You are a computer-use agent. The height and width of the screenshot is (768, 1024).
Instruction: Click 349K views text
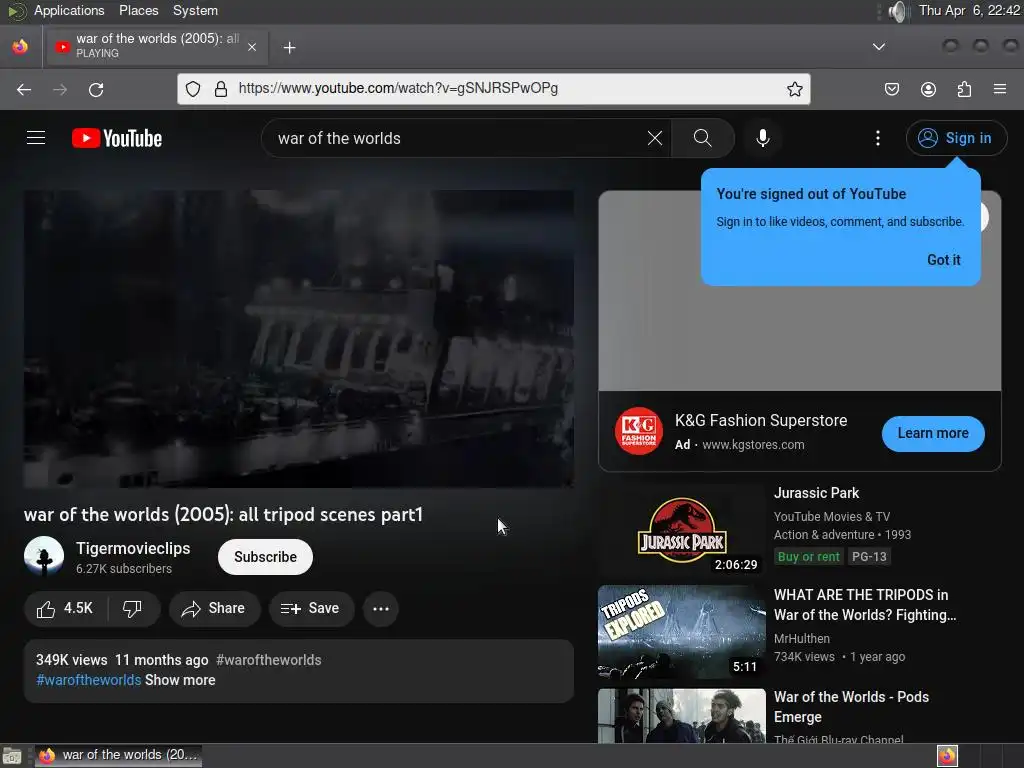click(71, 660)
